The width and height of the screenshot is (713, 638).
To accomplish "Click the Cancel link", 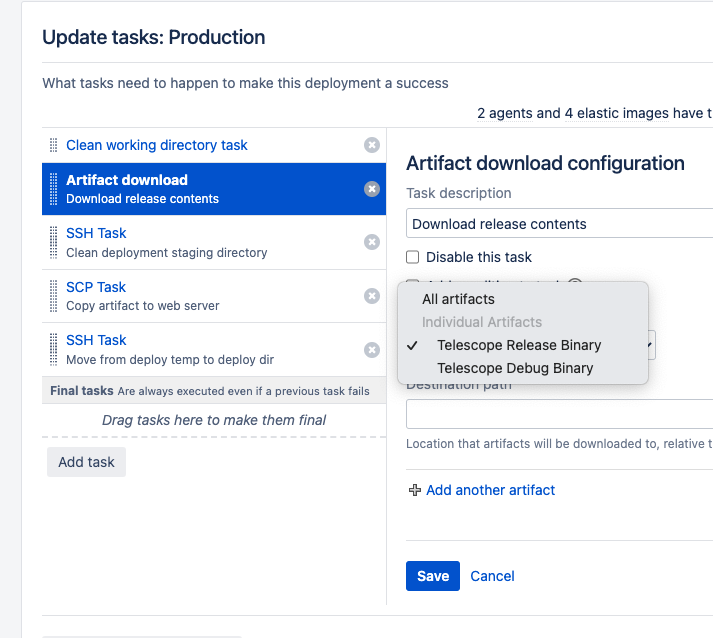I will [x=492, y=576].
